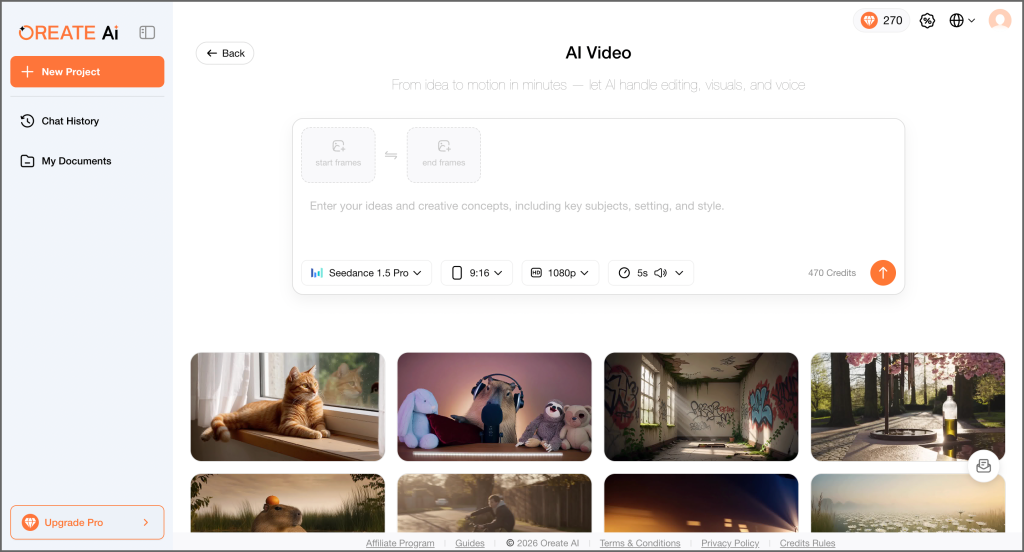Click the floating feedback icon

[x=984, y=466]
